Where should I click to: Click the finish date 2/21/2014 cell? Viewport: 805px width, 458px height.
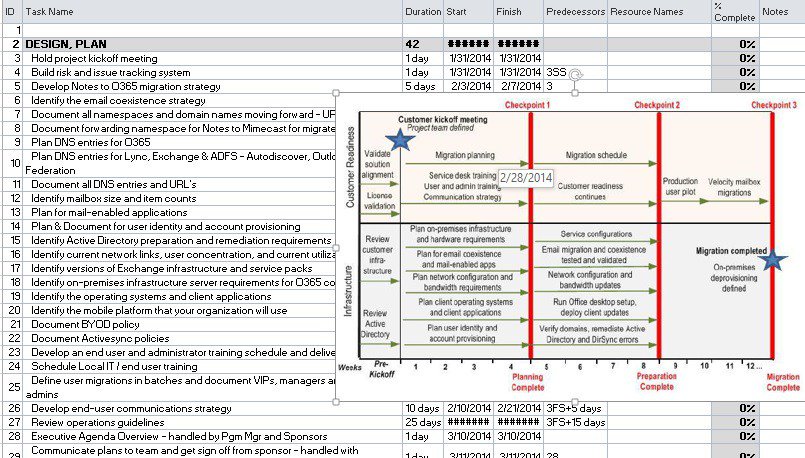[x=519, y=409]
